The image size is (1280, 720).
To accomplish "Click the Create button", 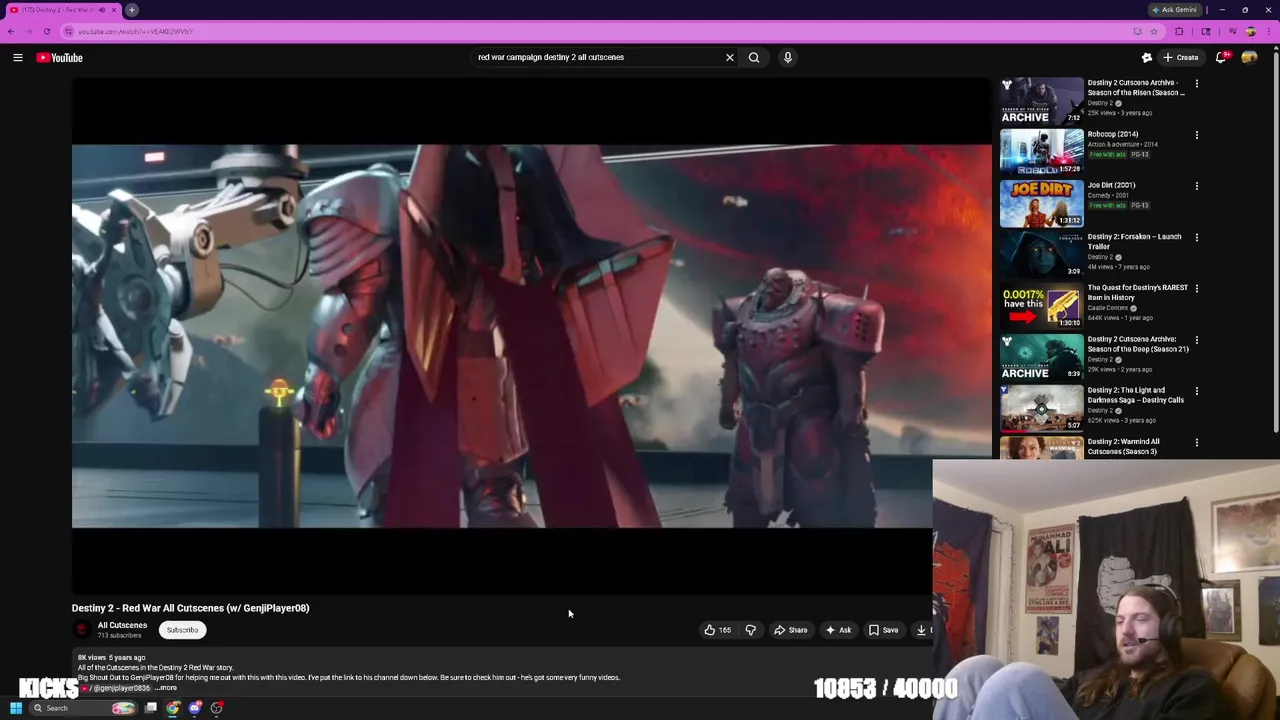I will click(x=1181, y=58).
